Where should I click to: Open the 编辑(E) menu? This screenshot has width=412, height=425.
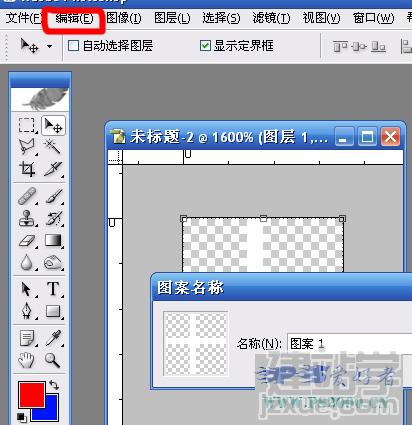(74, 18)
